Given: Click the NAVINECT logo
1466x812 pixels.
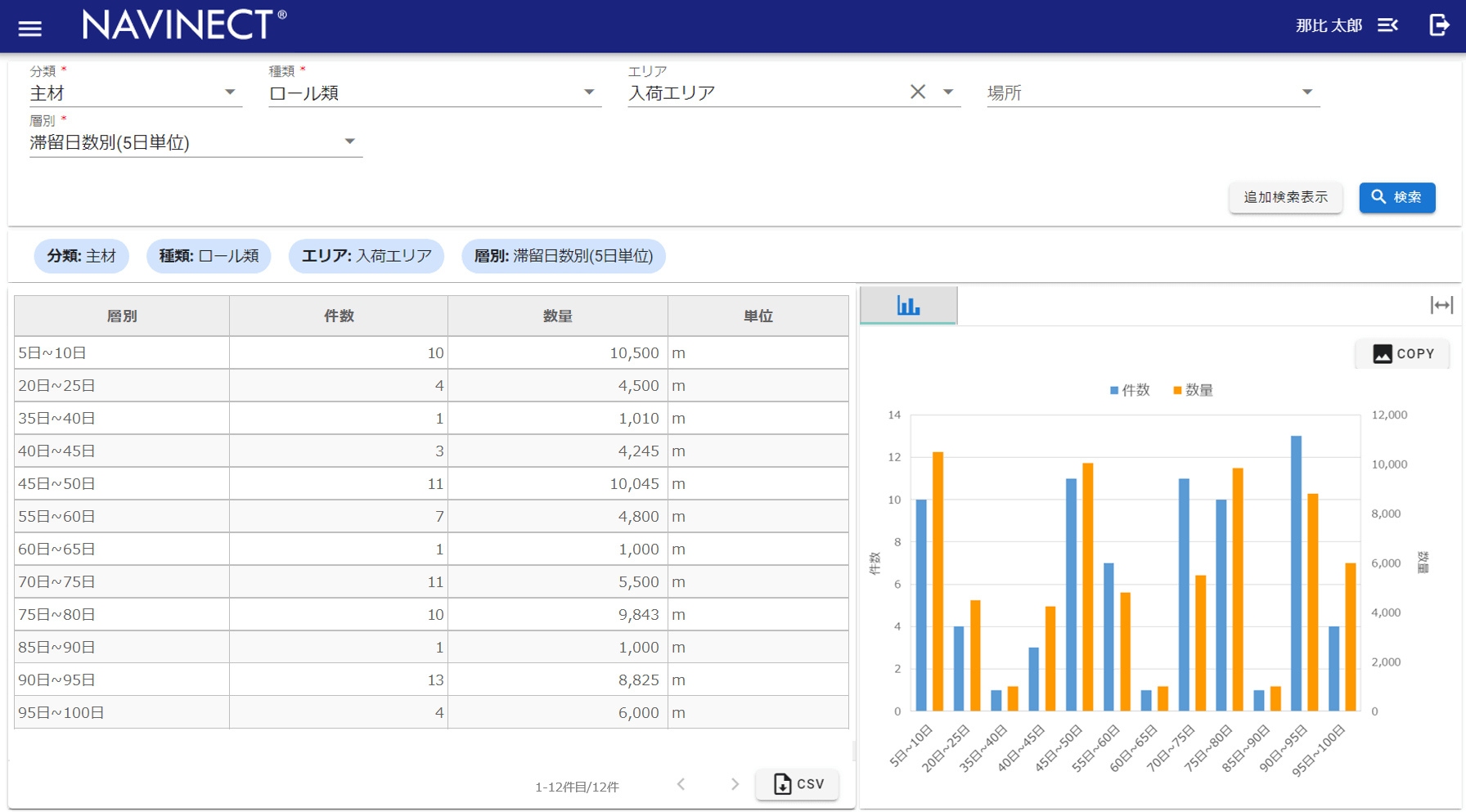Looking at the screenshot, I should (x=185, y=25).
